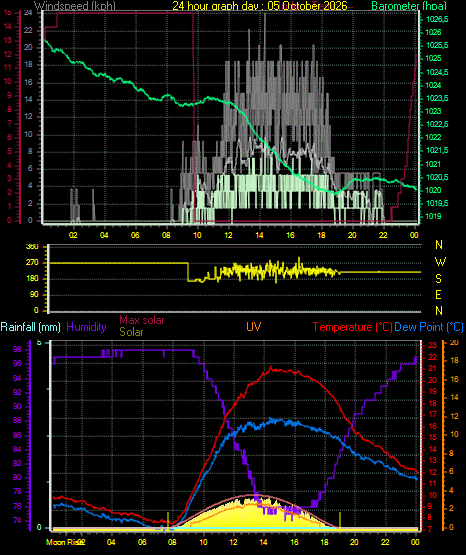Click barometer scale value 1023
Image resolution: width=466 pixels, height=555 pixels.
click(x=433, y=111)
